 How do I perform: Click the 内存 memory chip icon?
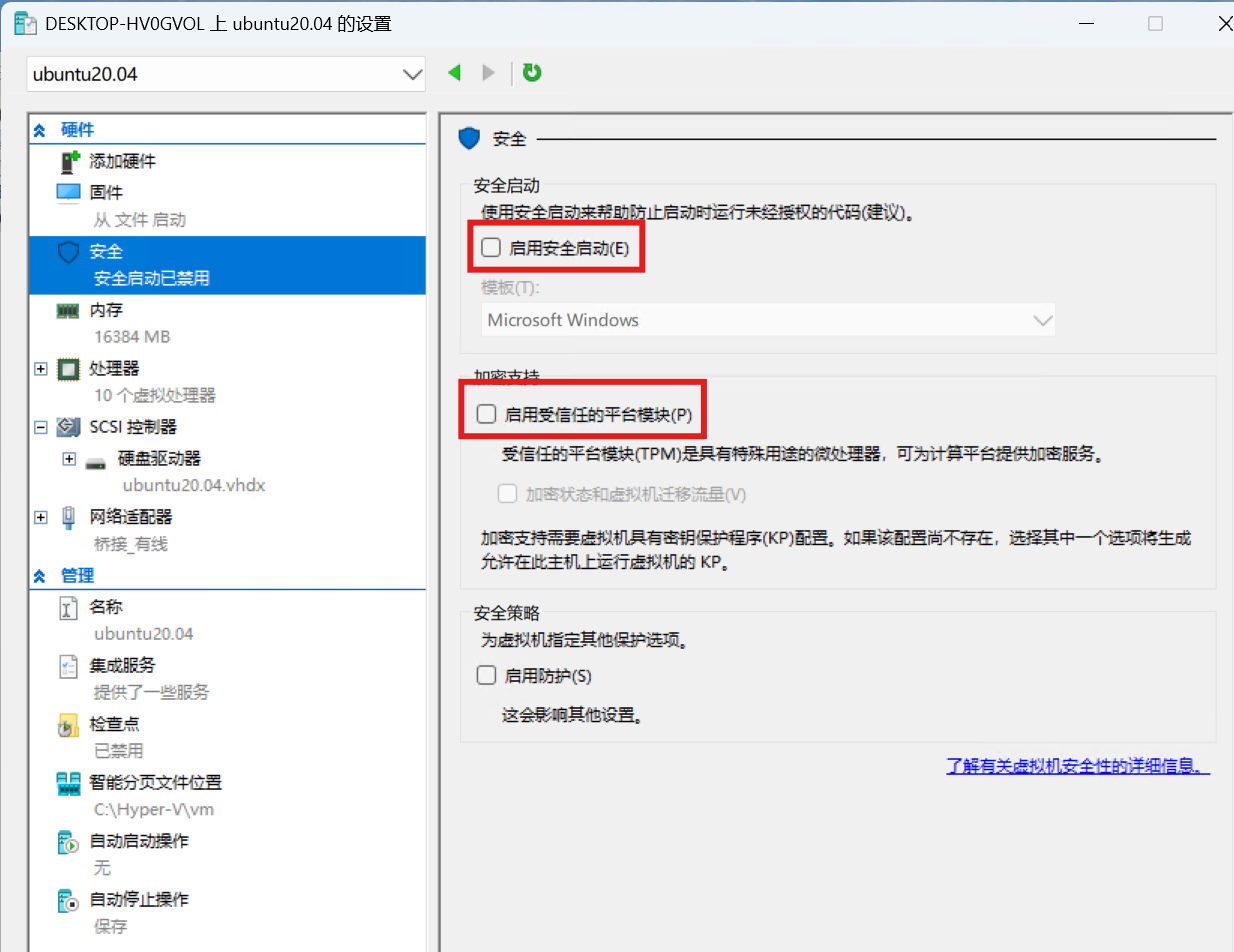coord(68,311)
